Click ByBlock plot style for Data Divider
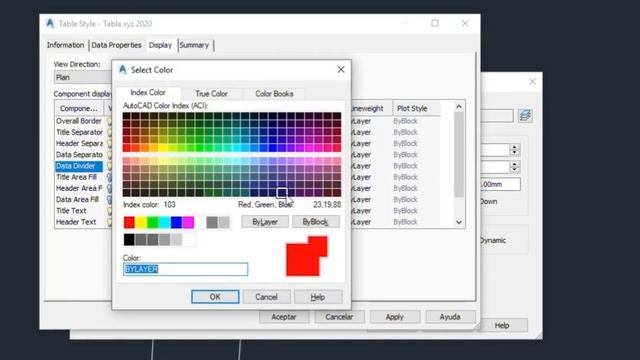Screen dimensions: 640x360 click(x=405, y=166)
